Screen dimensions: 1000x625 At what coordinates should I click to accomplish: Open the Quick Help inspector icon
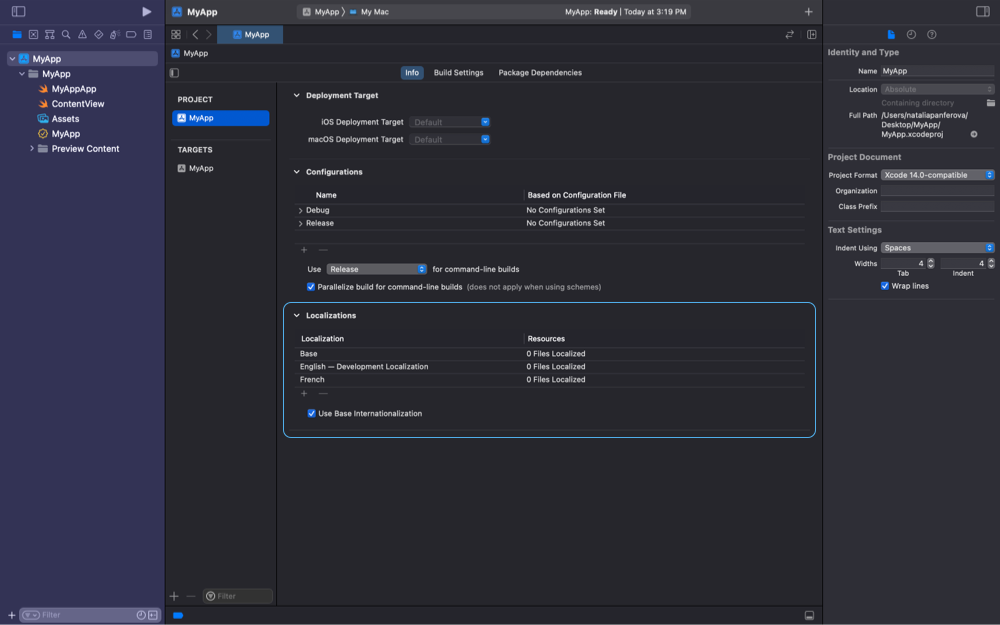point(931,34)
